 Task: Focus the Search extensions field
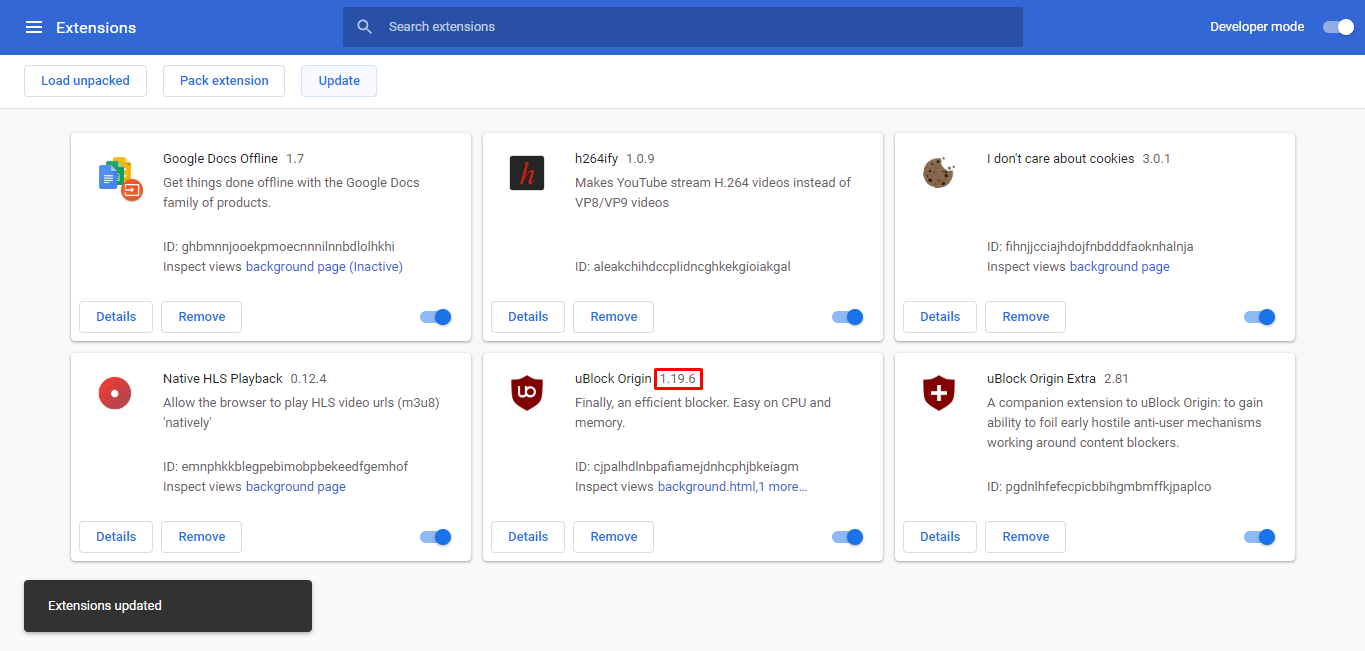tap(683, 27)
